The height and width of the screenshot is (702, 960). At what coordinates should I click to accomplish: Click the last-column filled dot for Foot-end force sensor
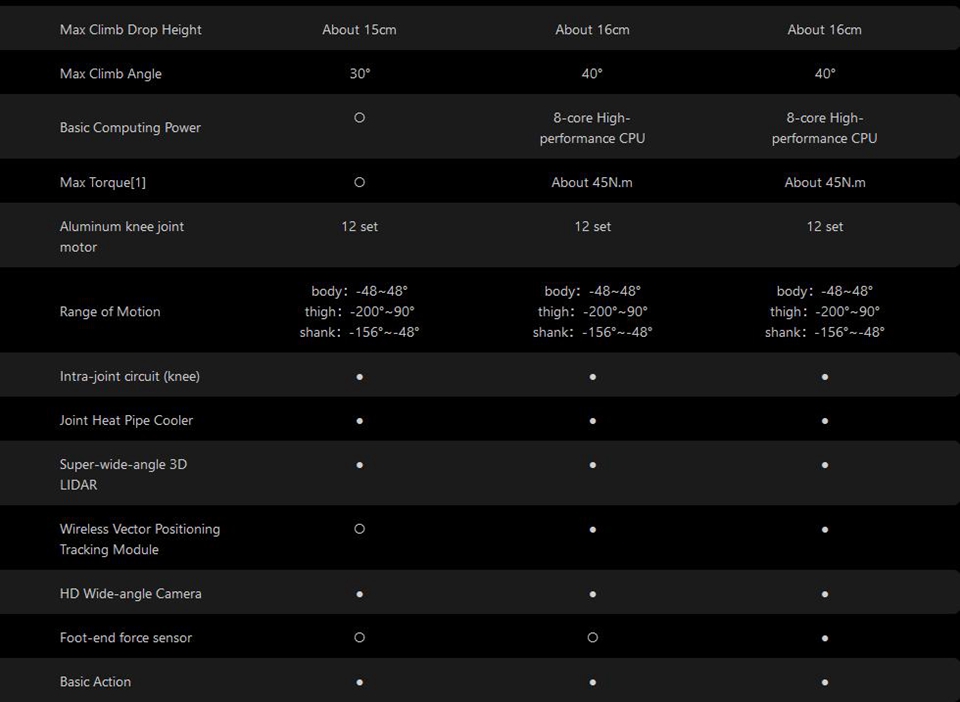point(825,638)
